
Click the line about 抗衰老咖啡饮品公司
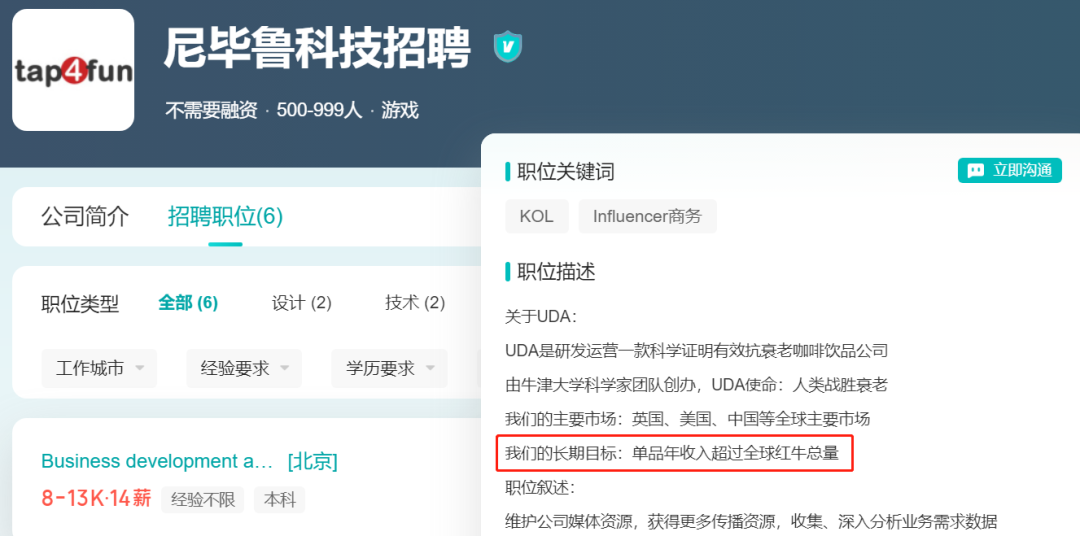click(696, 350)
